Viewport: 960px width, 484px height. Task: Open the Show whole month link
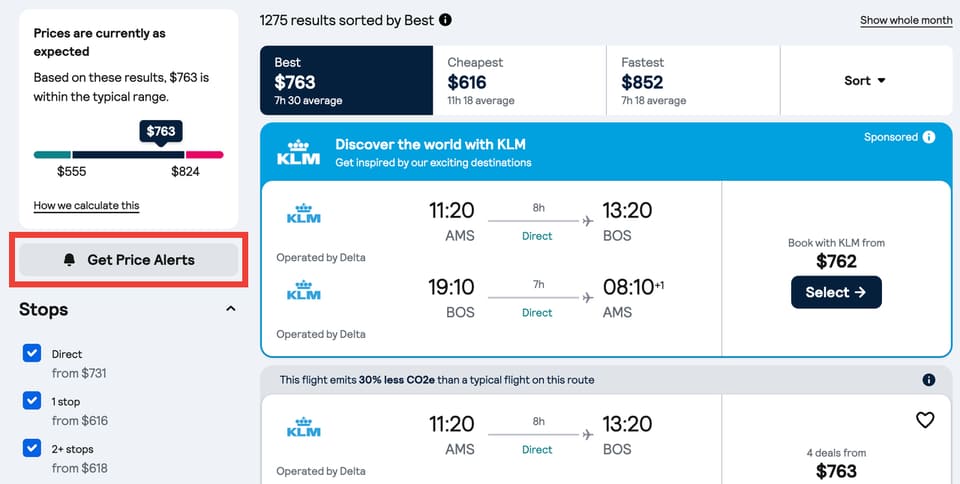(x=906, y=21)
